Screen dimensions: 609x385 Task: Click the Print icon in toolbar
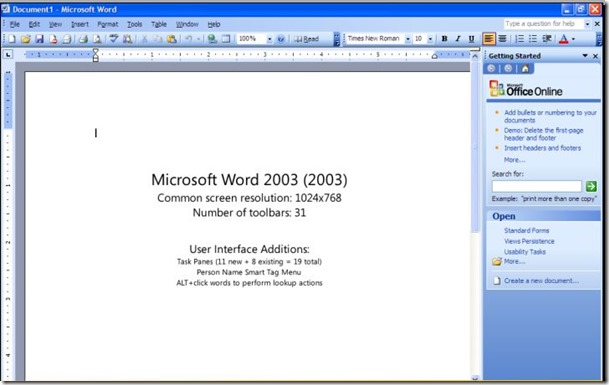tap(83, 39)
